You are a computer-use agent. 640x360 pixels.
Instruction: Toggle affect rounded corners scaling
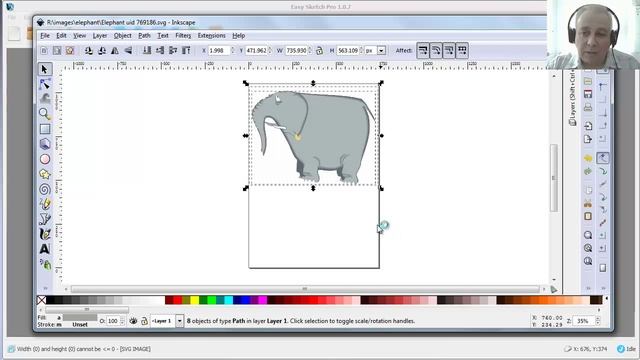click(436, 51)
